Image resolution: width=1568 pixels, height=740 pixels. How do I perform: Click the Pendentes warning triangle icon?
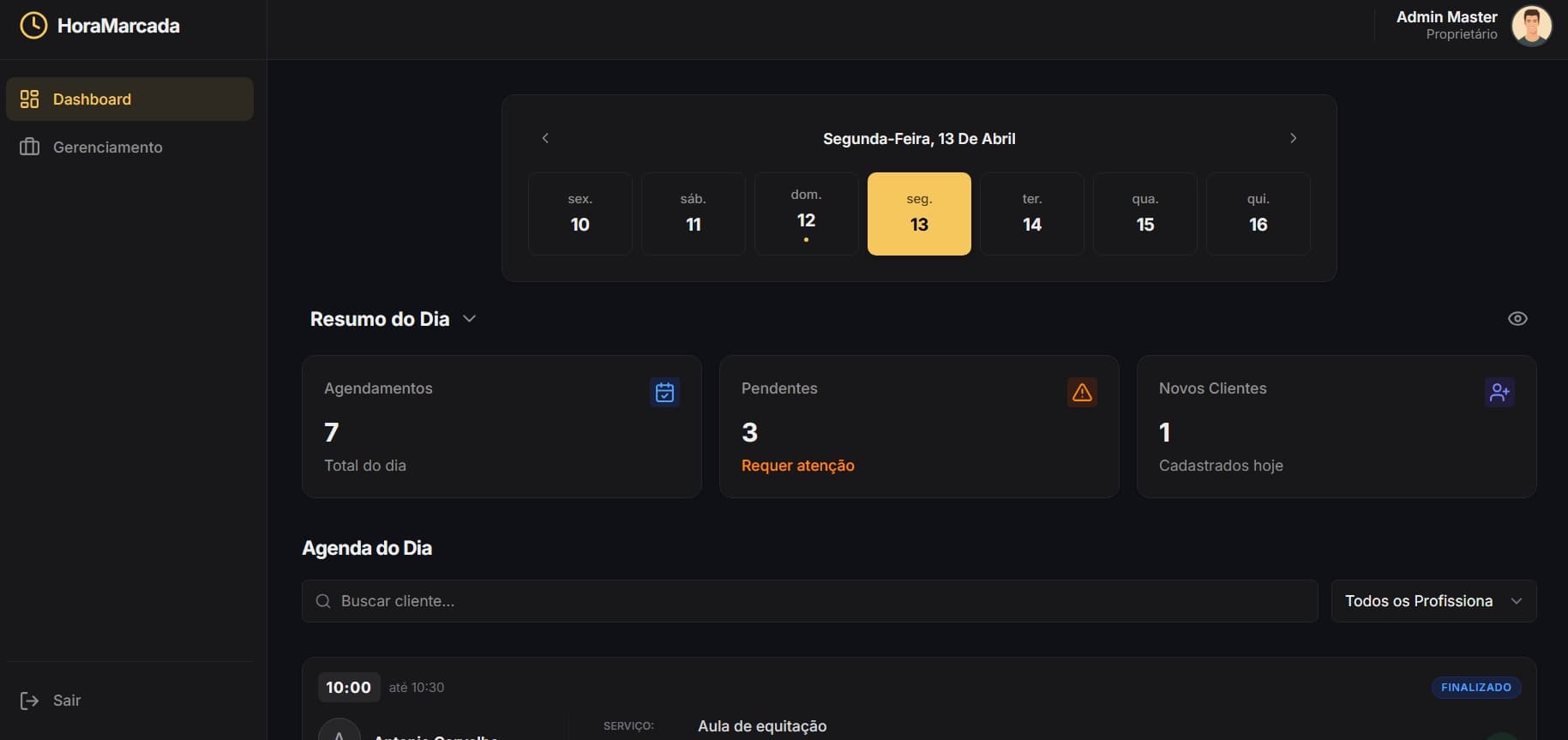(x=1082, y=392)
